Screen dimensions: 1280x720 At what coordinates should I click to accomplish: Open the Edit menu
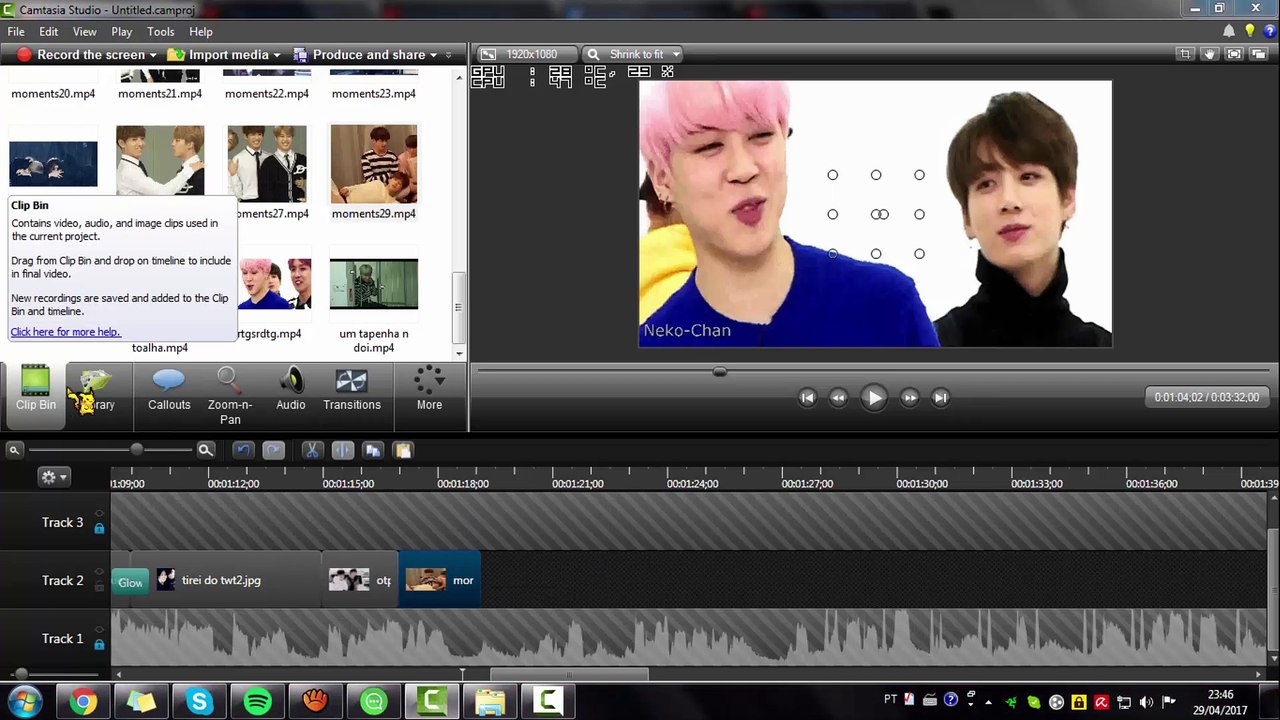tap(48, 32)
